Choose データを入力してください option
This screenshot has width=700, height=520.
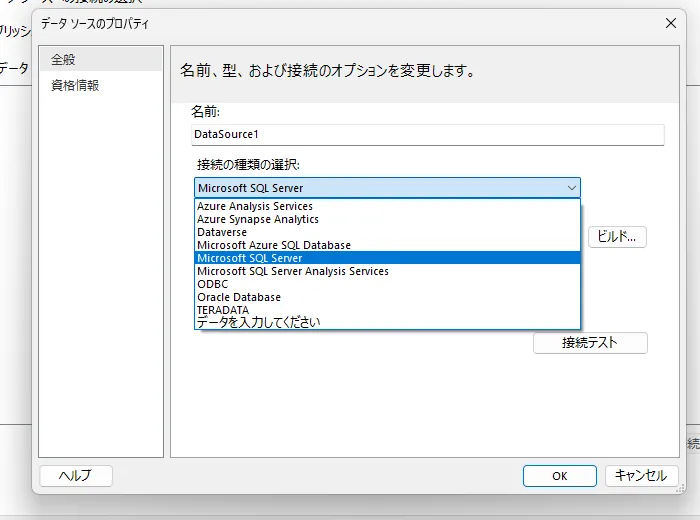coord(388,322)
